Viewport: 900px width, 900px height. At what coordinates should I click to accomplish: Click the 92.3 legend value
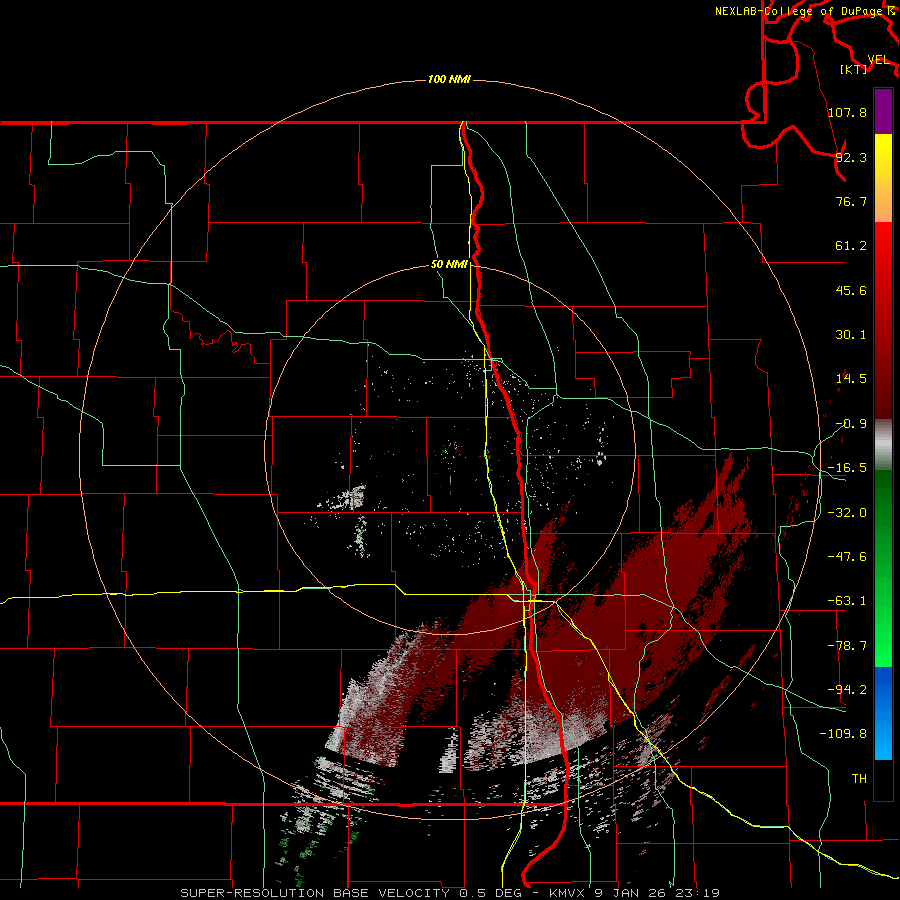pyautogui.click(x=851, y=157)
